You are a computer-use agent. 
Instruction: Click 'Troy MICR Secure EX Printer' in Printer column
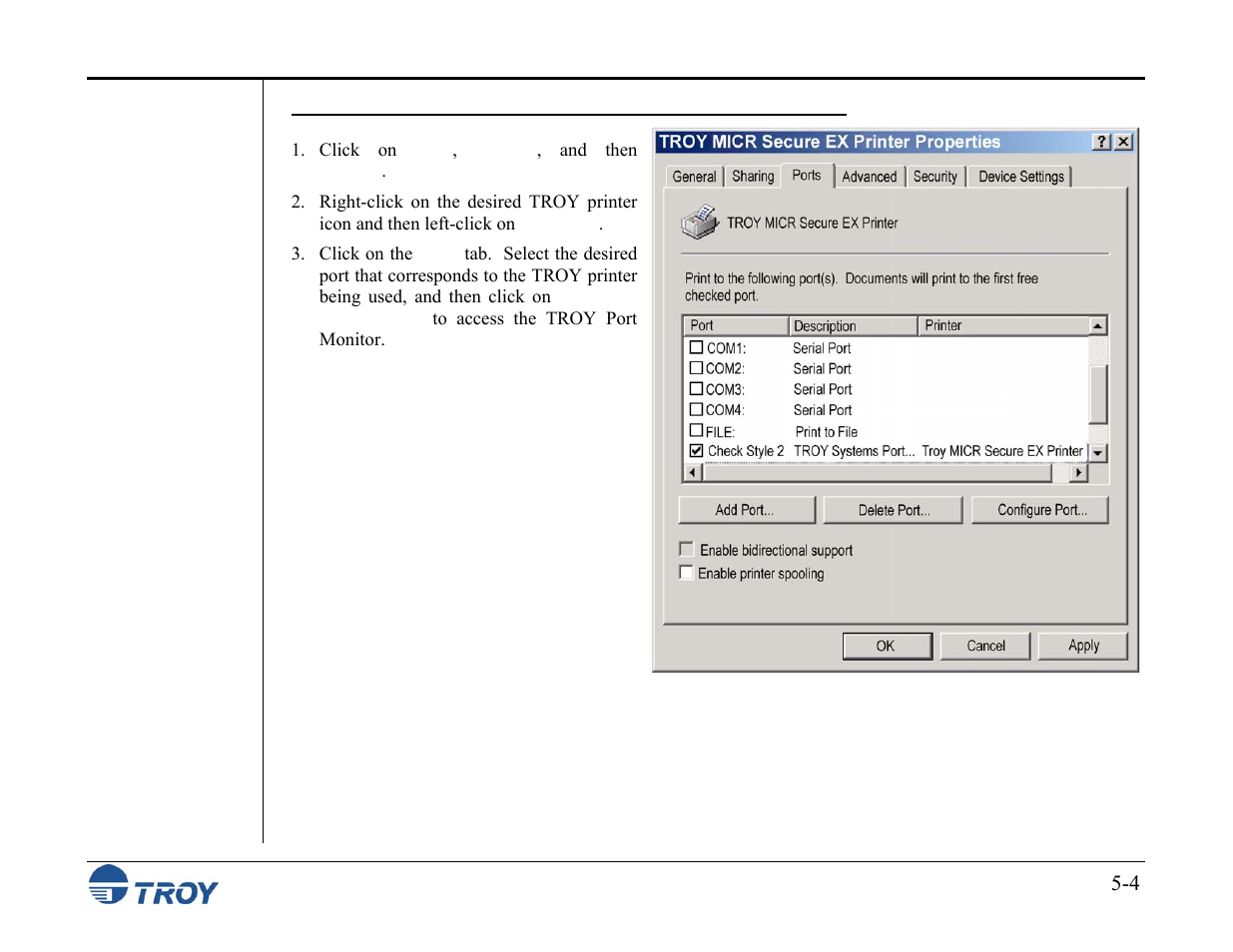coord(1002,451)
